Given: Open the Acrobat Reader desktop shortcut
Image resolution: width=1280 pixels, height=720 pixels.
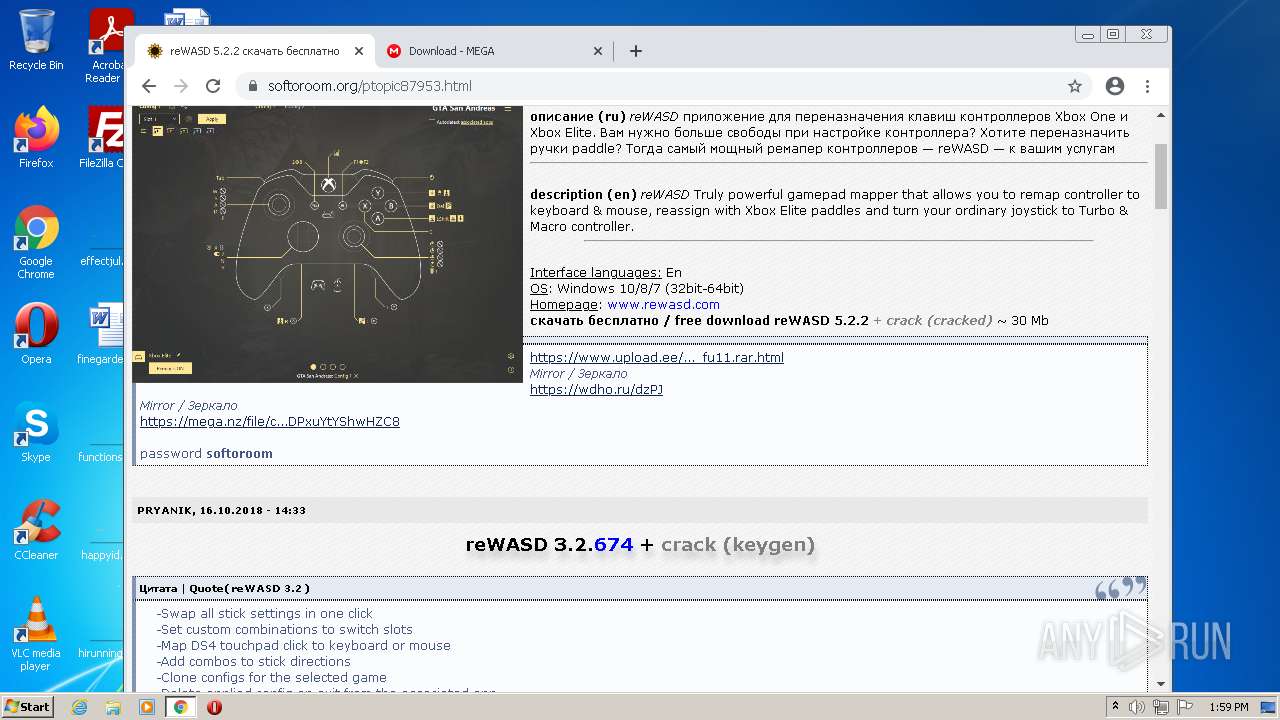Looking at the screenshot, I should click(106, 46).
